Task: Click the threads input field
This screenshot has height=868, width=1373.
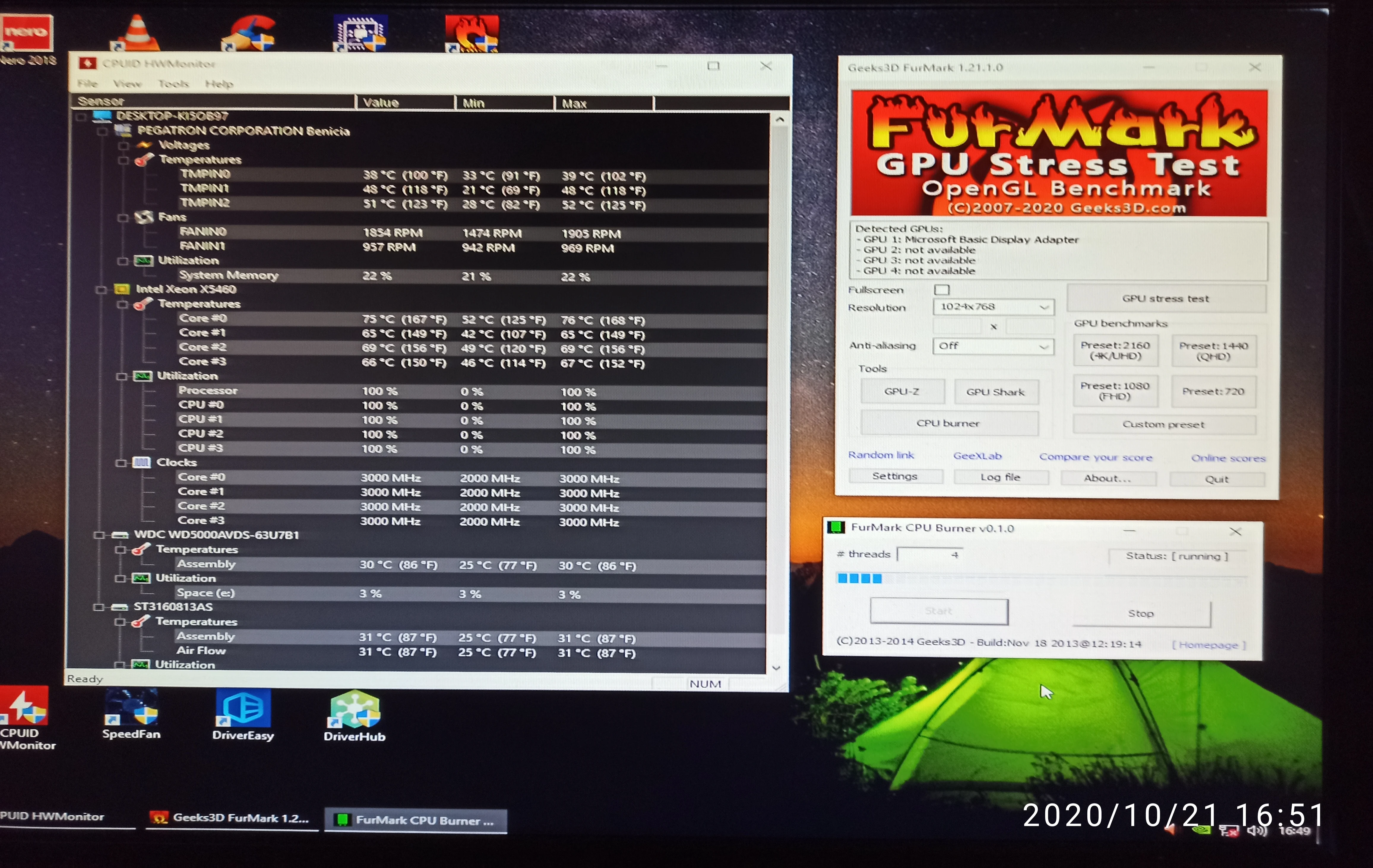Action: (931, 554)
